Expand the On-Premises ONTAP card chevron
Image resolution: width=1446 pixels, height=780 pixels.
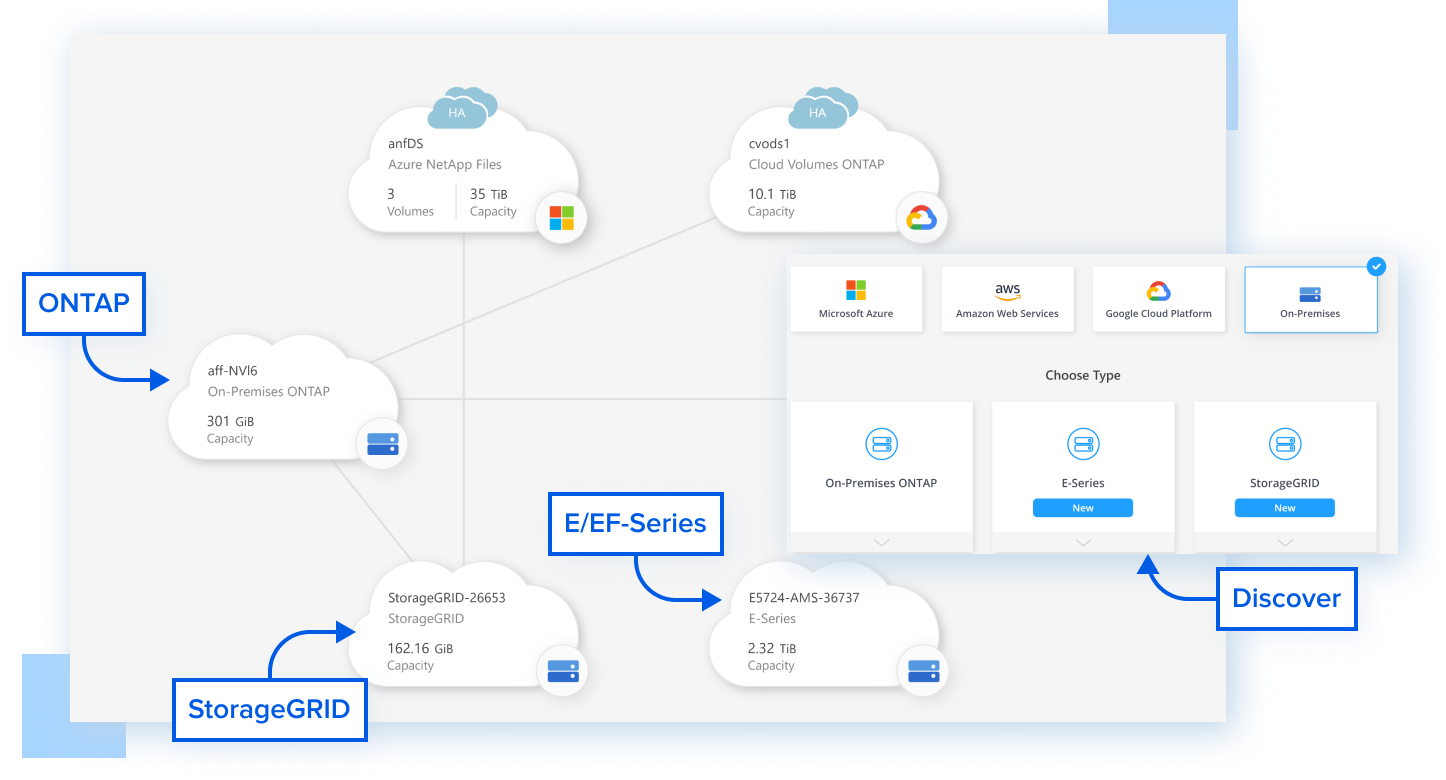click(881, 542)
